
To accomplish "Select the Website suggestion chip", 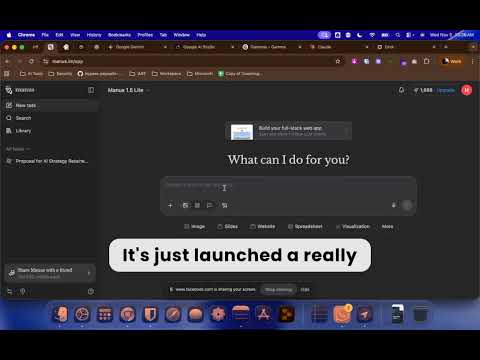I will (263, 227).
